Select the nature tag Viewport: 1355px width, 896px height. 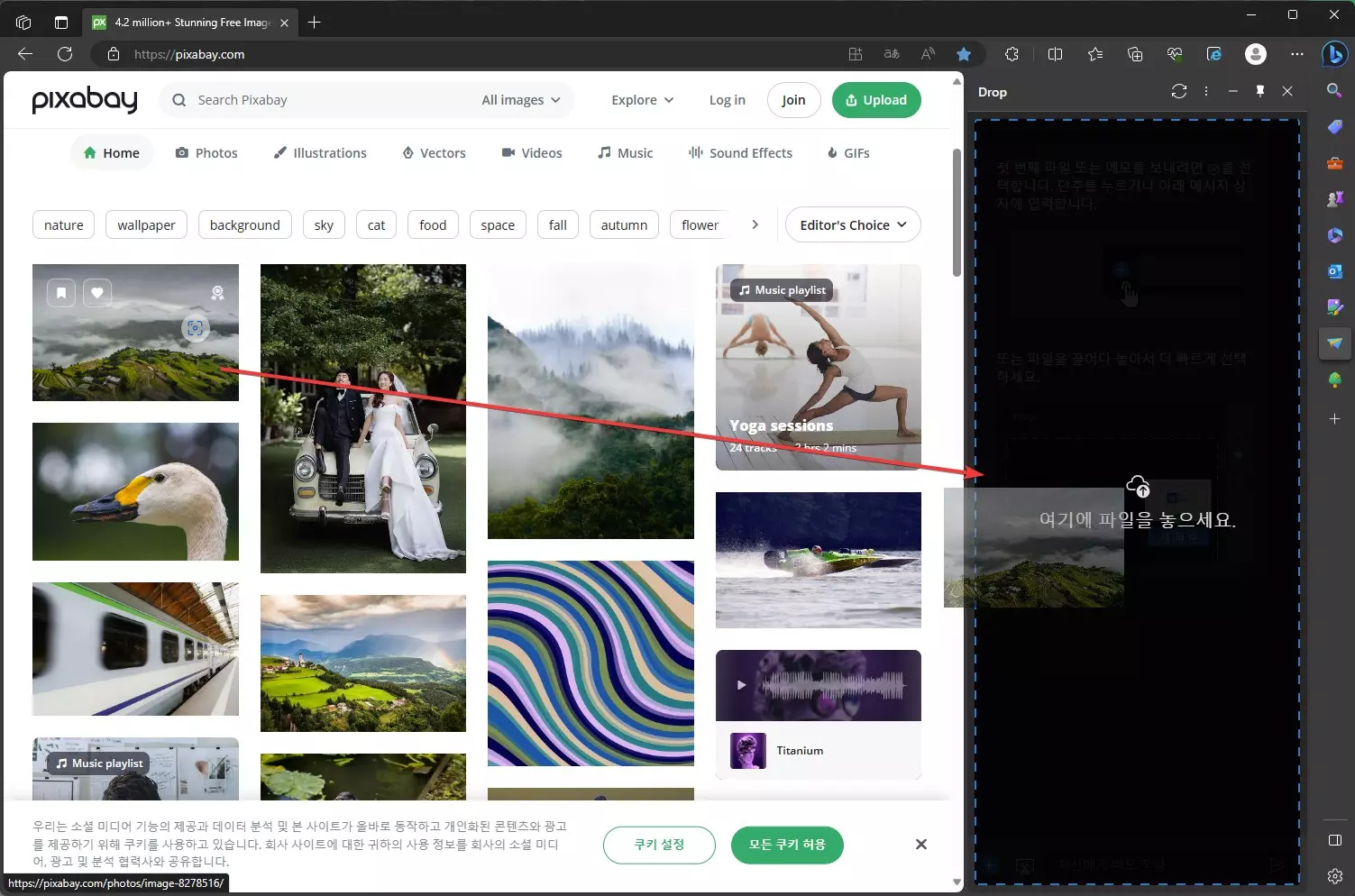[x=64, y=224]
